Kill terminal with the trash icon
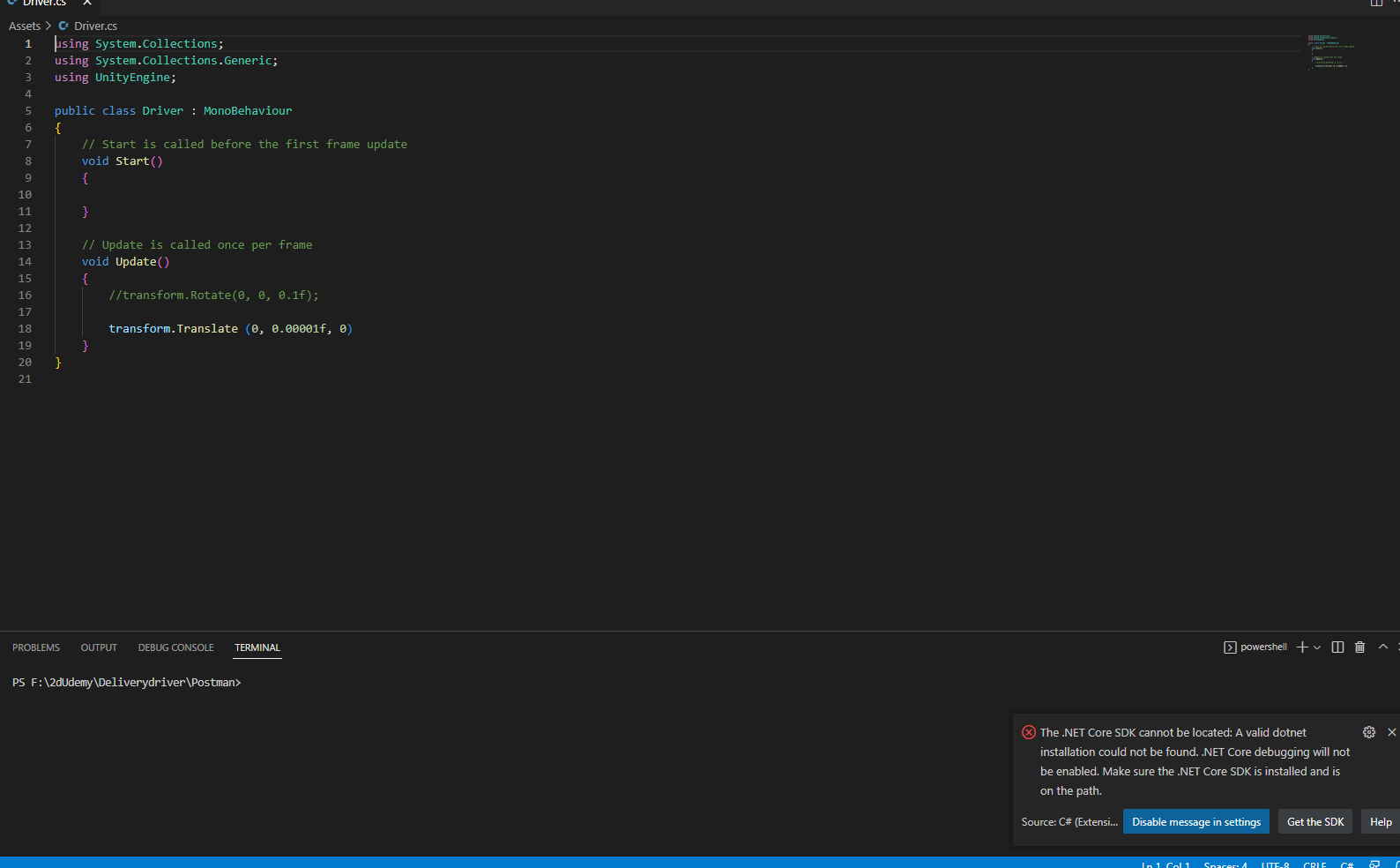This screenshot has height=868, width=1400. pyautogui.click(x=1359, y=647)
